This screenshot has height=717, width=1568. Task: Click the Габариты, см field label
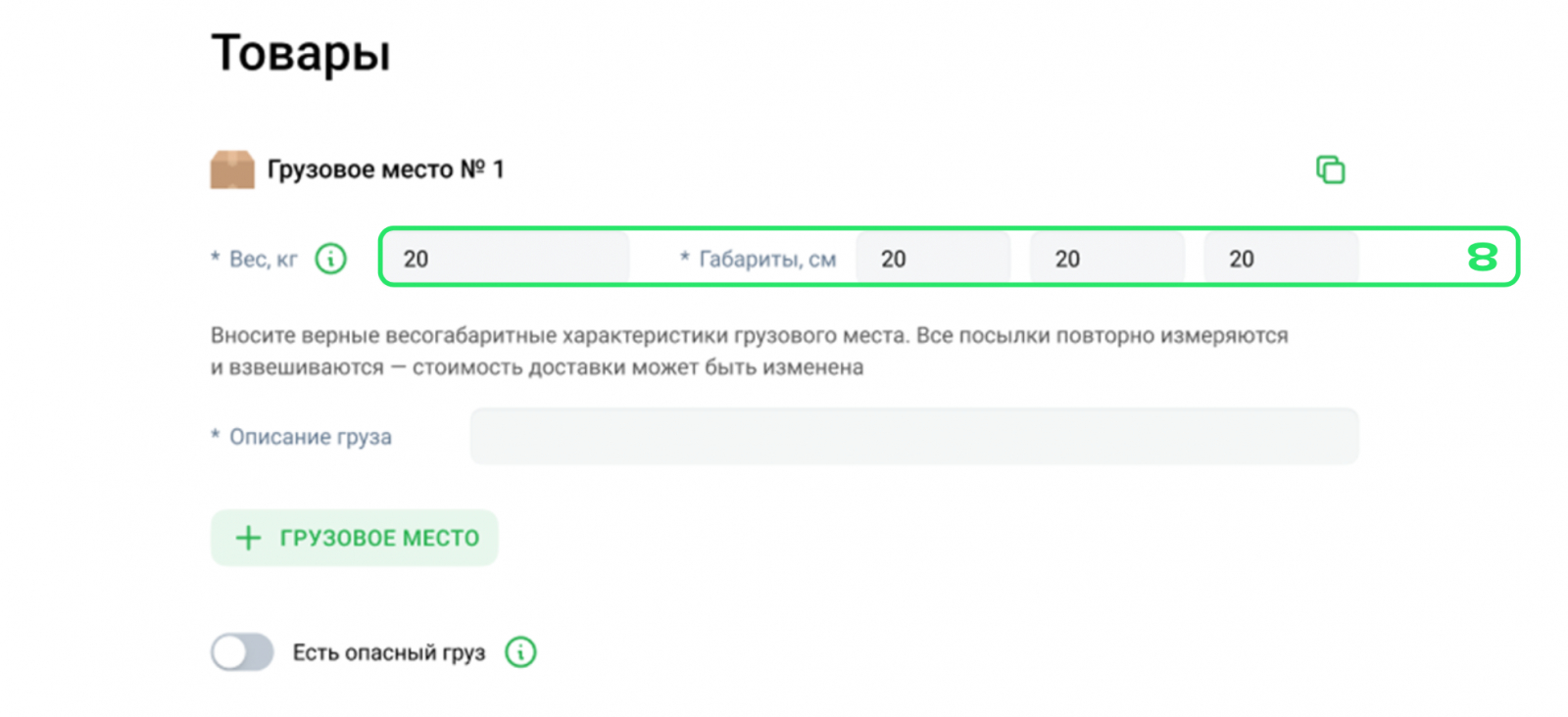click(x=766, y=259)
